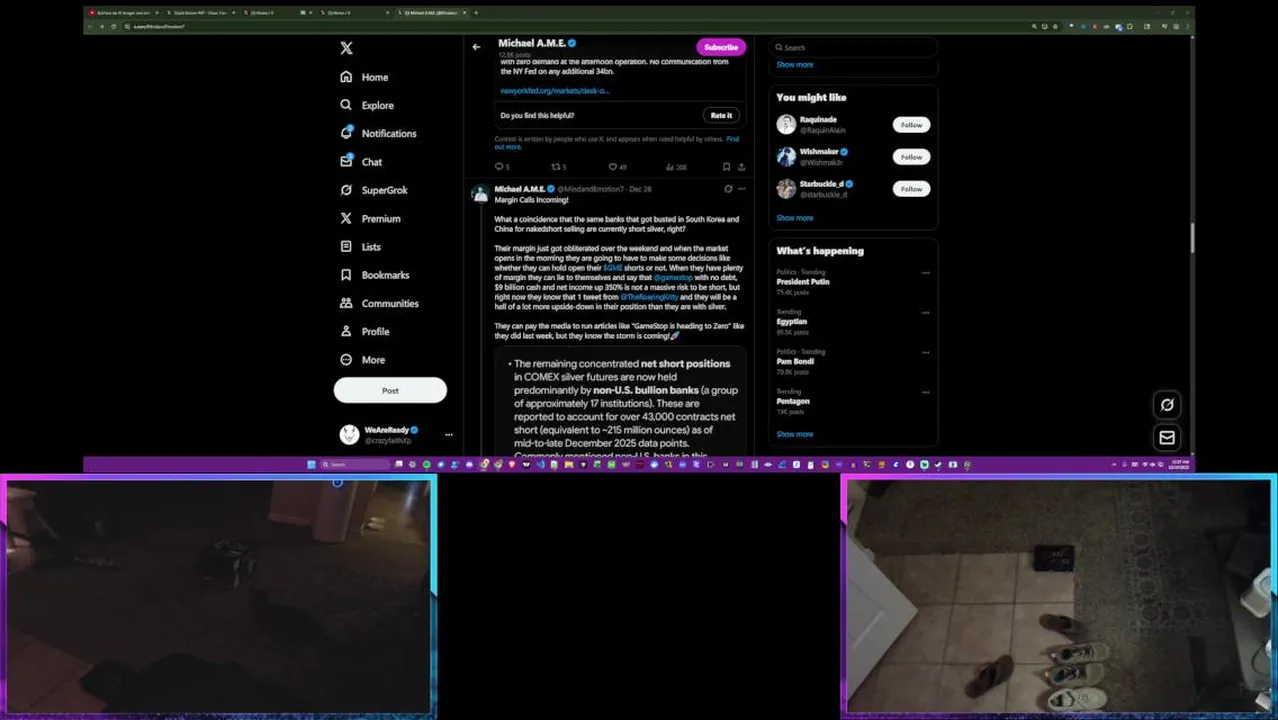Click the floating Messages envelope button
Viewport: 1278px width, 720px height.
1167,437
